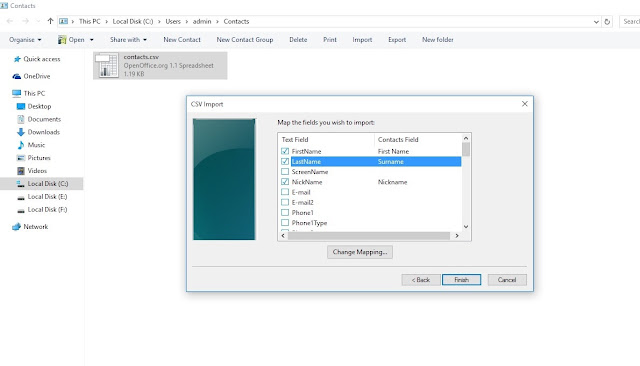640x366 pixels.
Task: Click the Local Disk (C:) drive icon
Action: coord(21,184)
